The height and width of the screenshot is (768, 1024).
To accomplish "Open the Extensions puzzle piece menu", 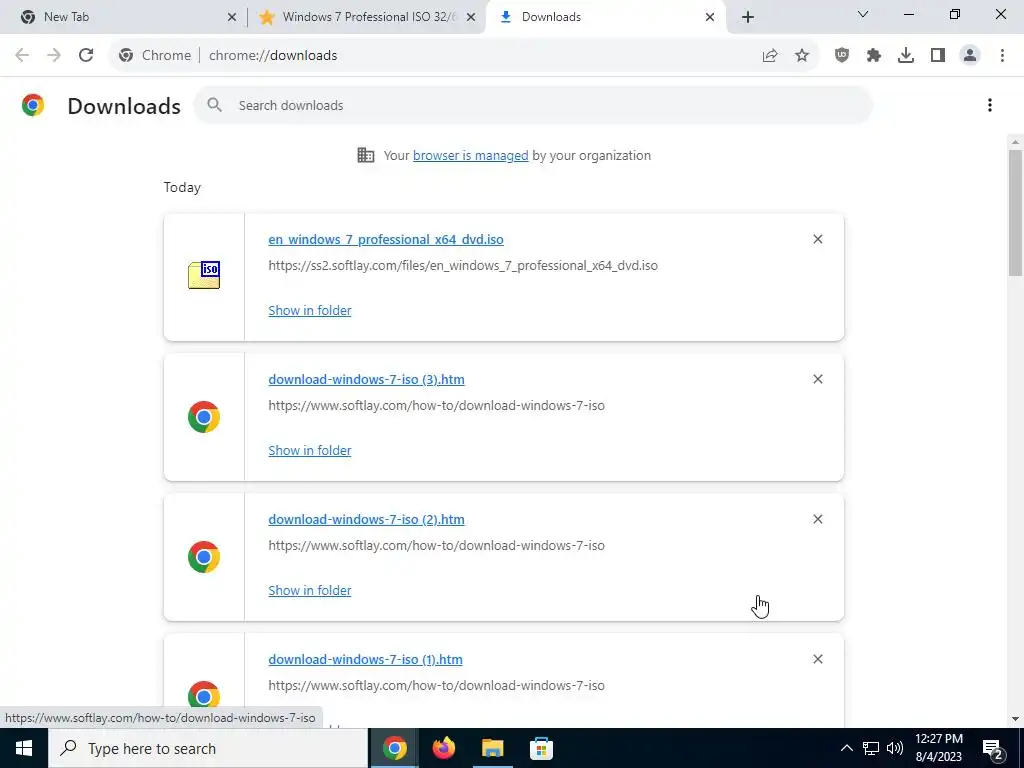I will (874, 56).
